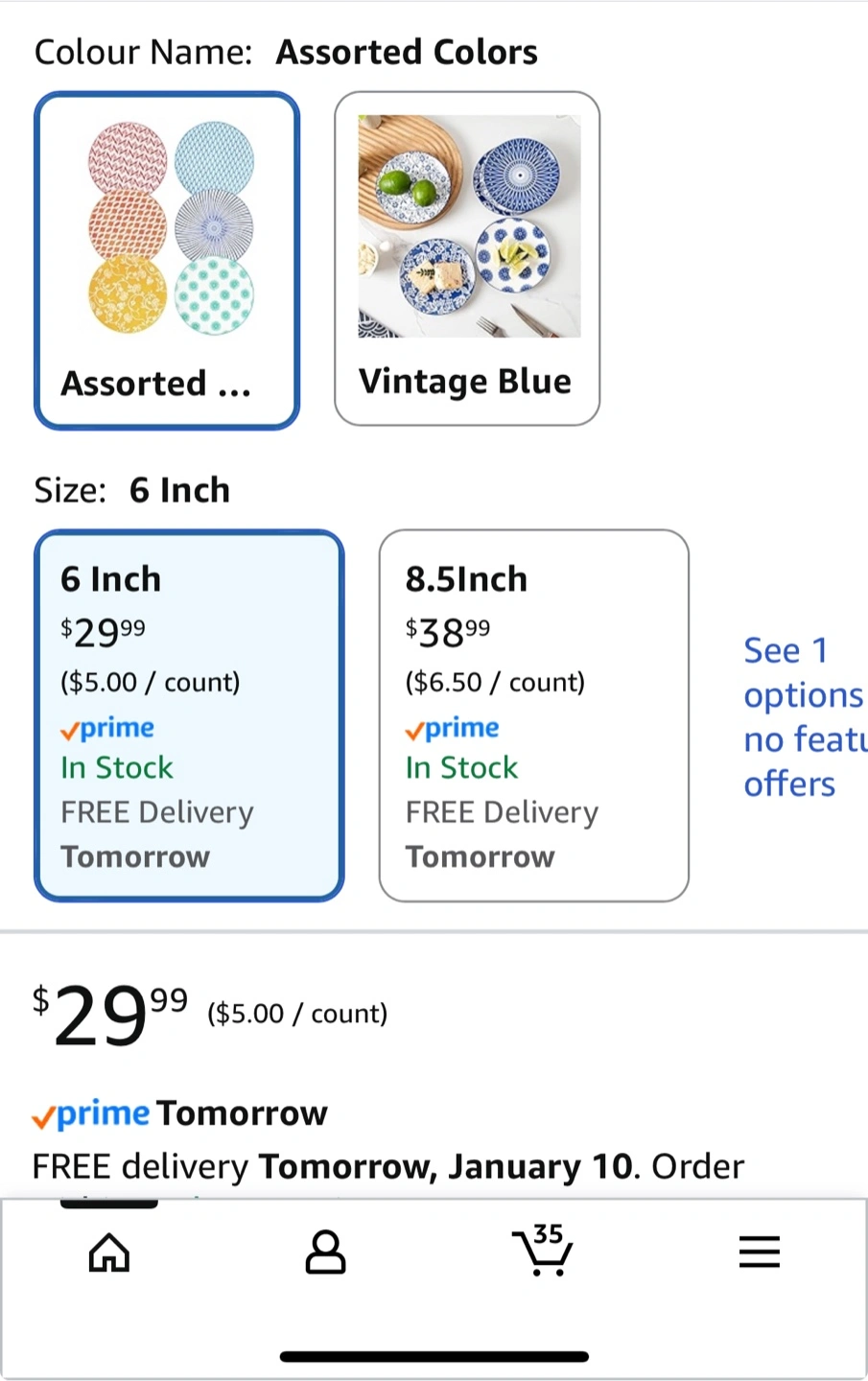Tap the bottom home indicator bar
Viewport: 868px width, 1381px height.
[434, 1356]
